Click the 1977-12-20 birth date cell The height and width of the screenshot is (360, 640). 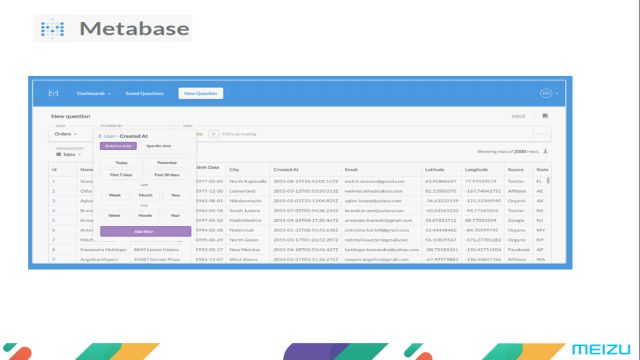209,191
